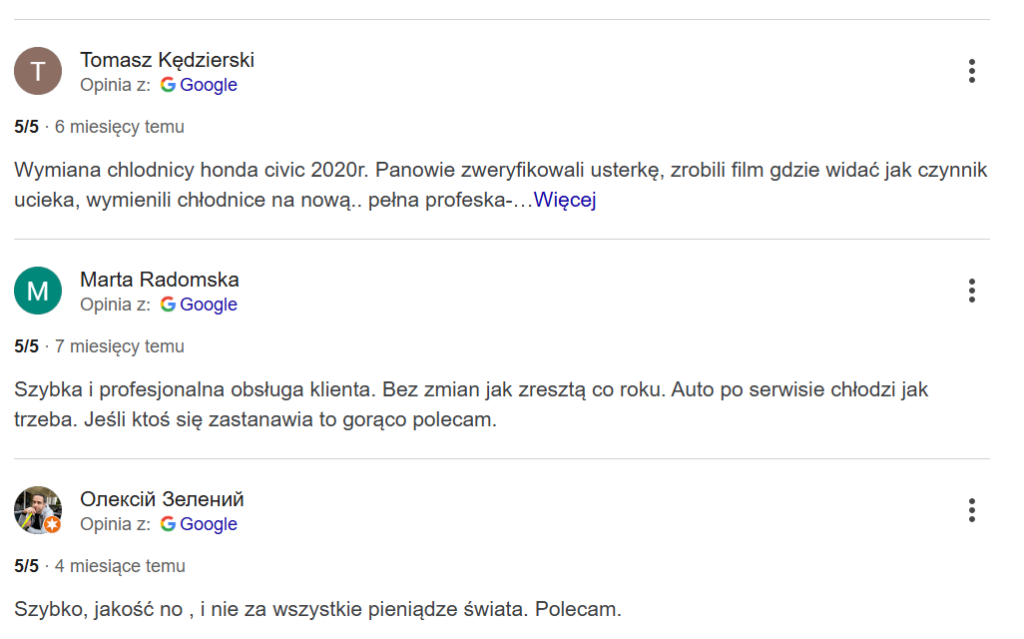Open options menu for Tomasz Kędzierski's review
Image resolution: width=1024 pixels, height=639 pixels.
pos(971,71)
